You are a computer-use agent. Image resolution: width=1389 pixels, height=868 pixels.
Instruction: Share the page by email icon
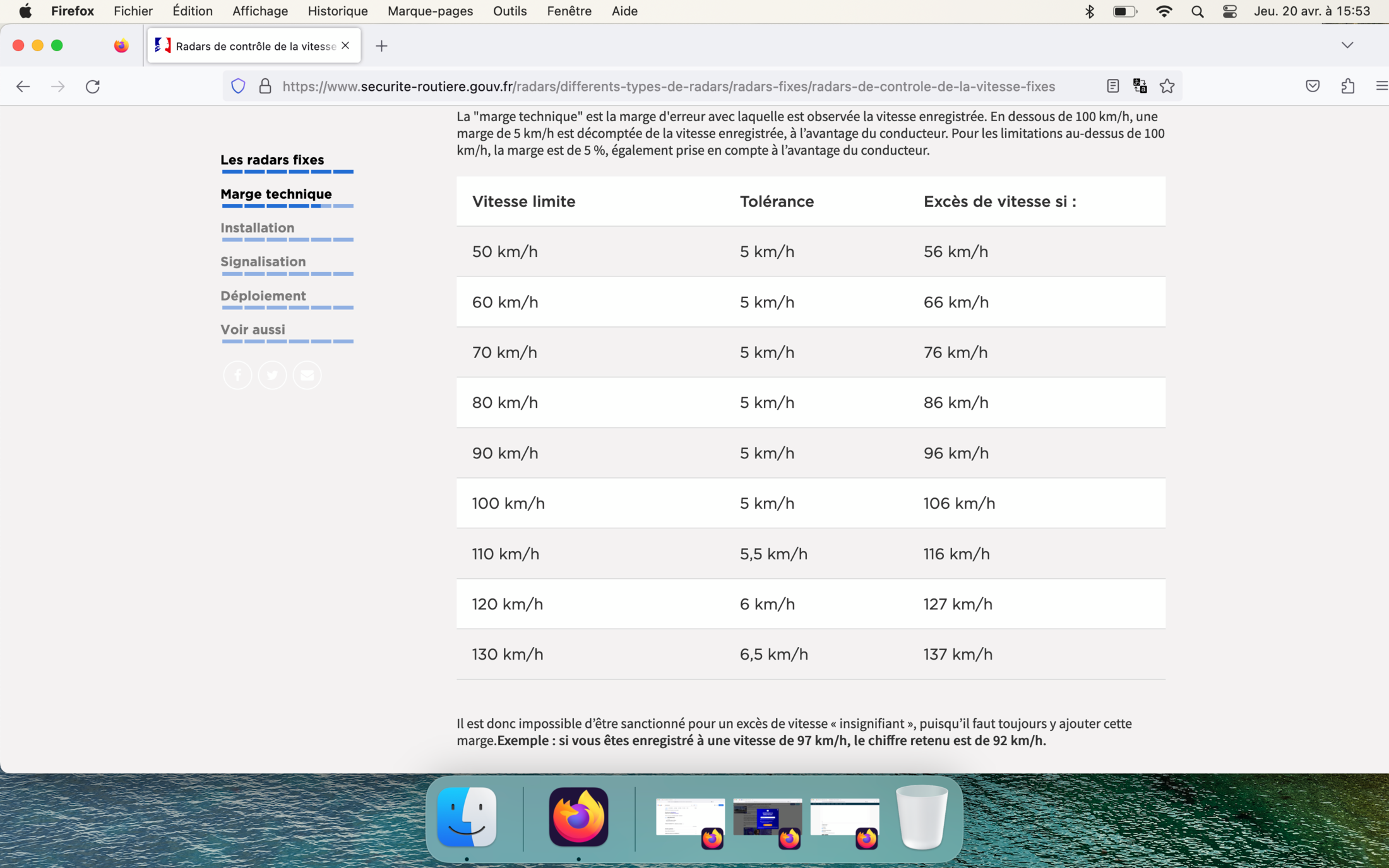coord(307,376)
